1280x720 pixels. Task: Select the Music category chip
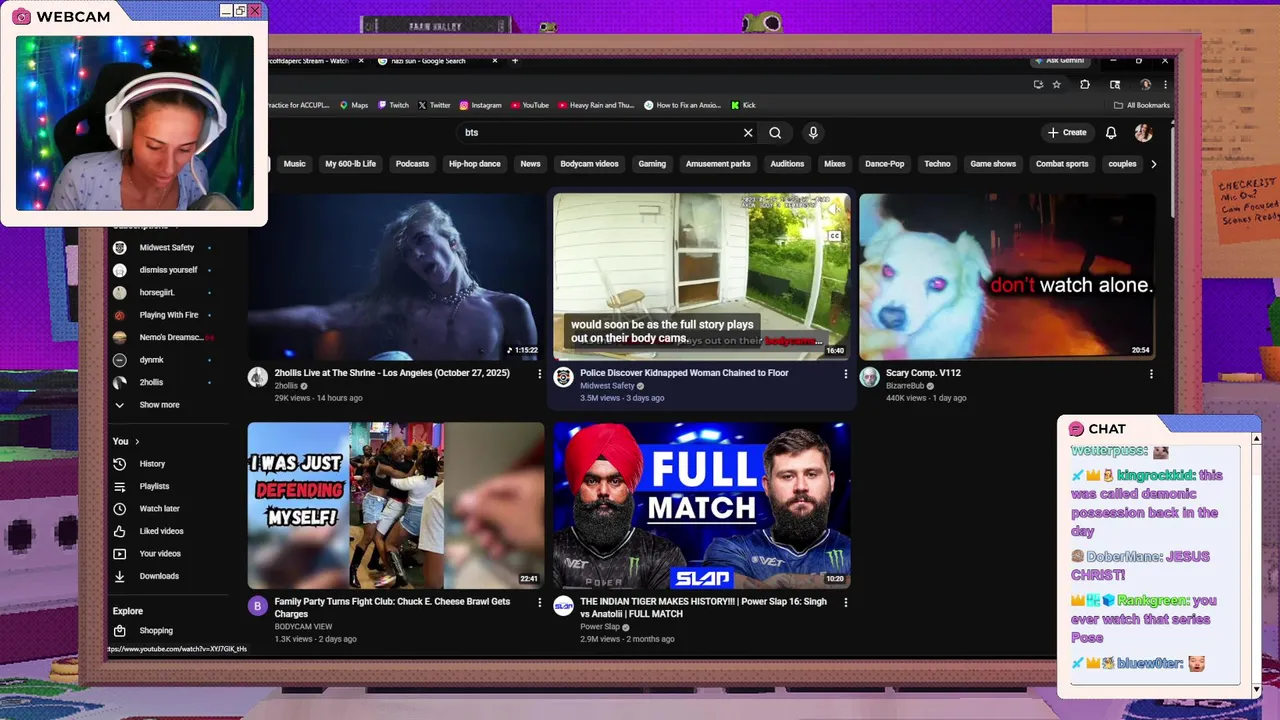tap(294, 164)
